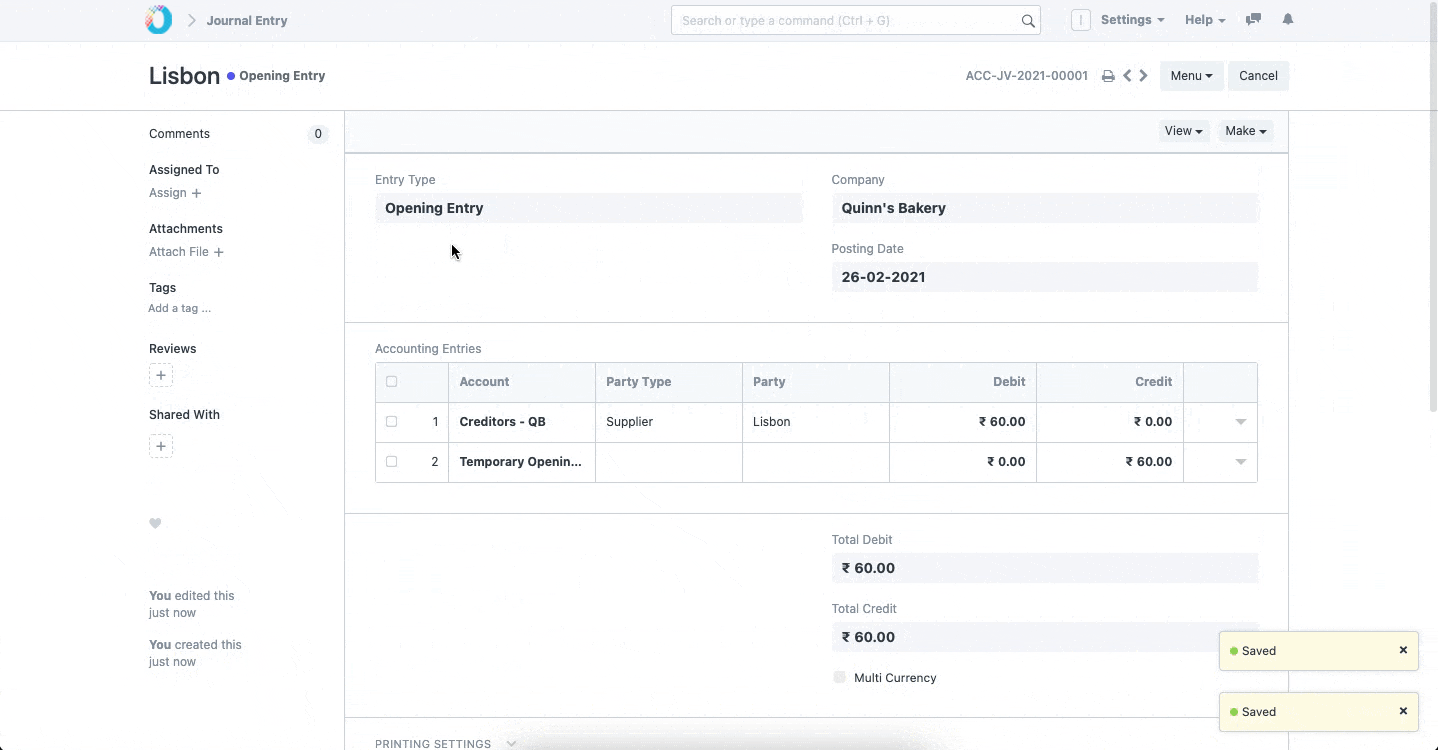Screen dimensions: 1438x750
Task: Click the Party column header
Action: click(x=816, y=382)
